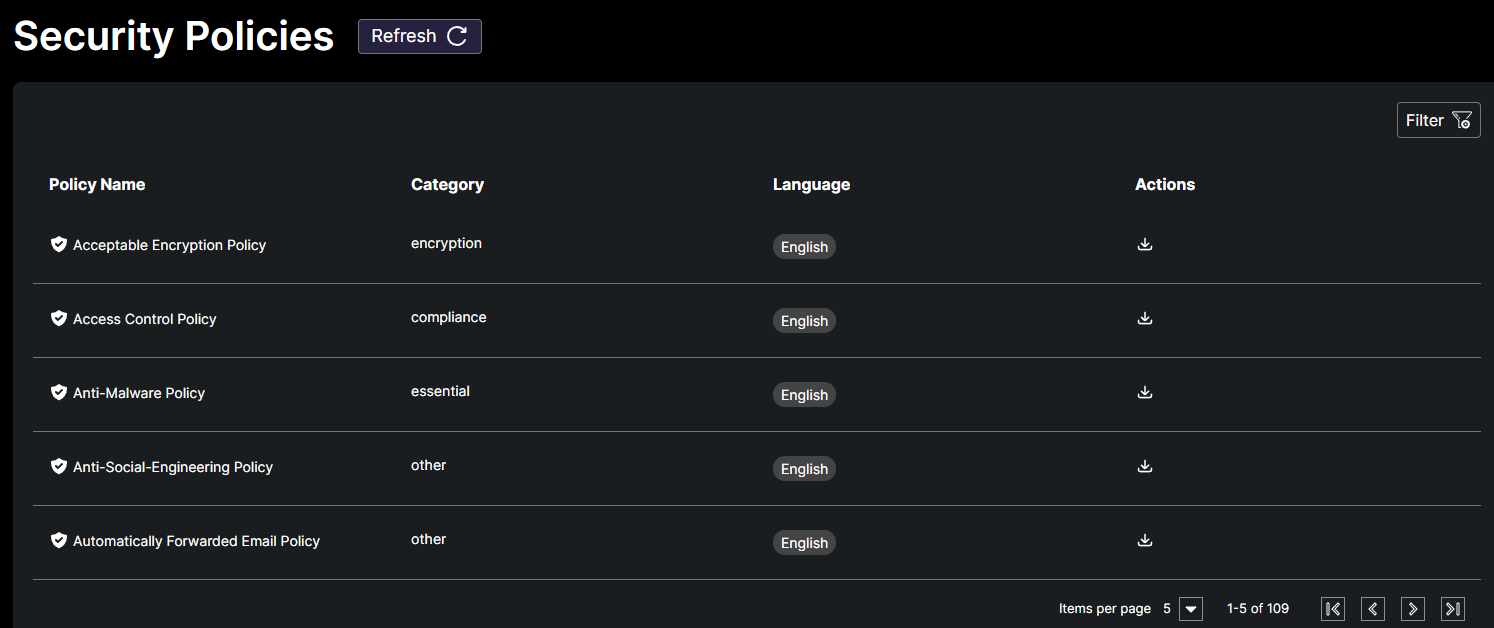Image resolution: width=1494 pixels, height=628 pixels.
Task: Jump to the last page
Action: 1452,608
